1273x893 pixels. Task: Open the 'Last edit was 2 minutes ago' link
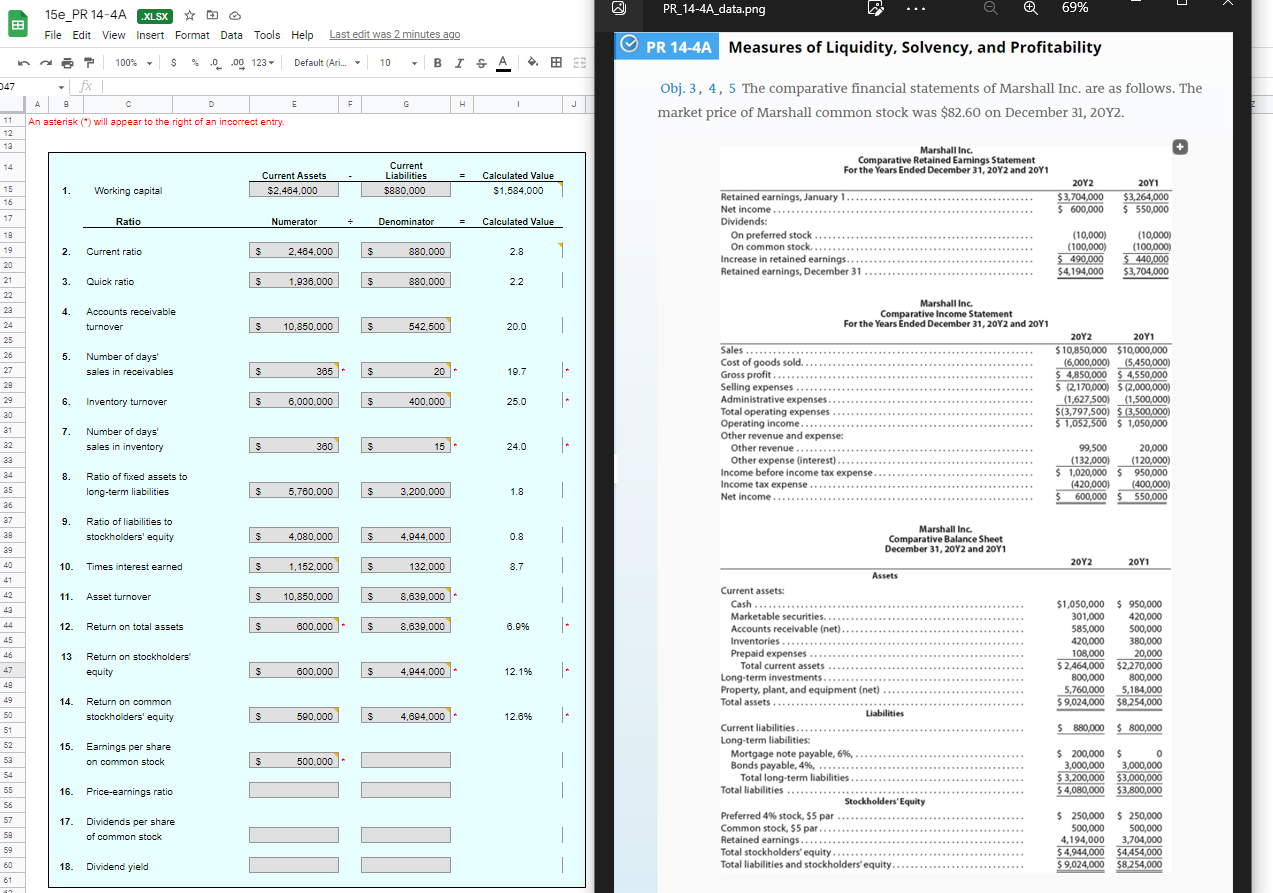tap(394, 35)
